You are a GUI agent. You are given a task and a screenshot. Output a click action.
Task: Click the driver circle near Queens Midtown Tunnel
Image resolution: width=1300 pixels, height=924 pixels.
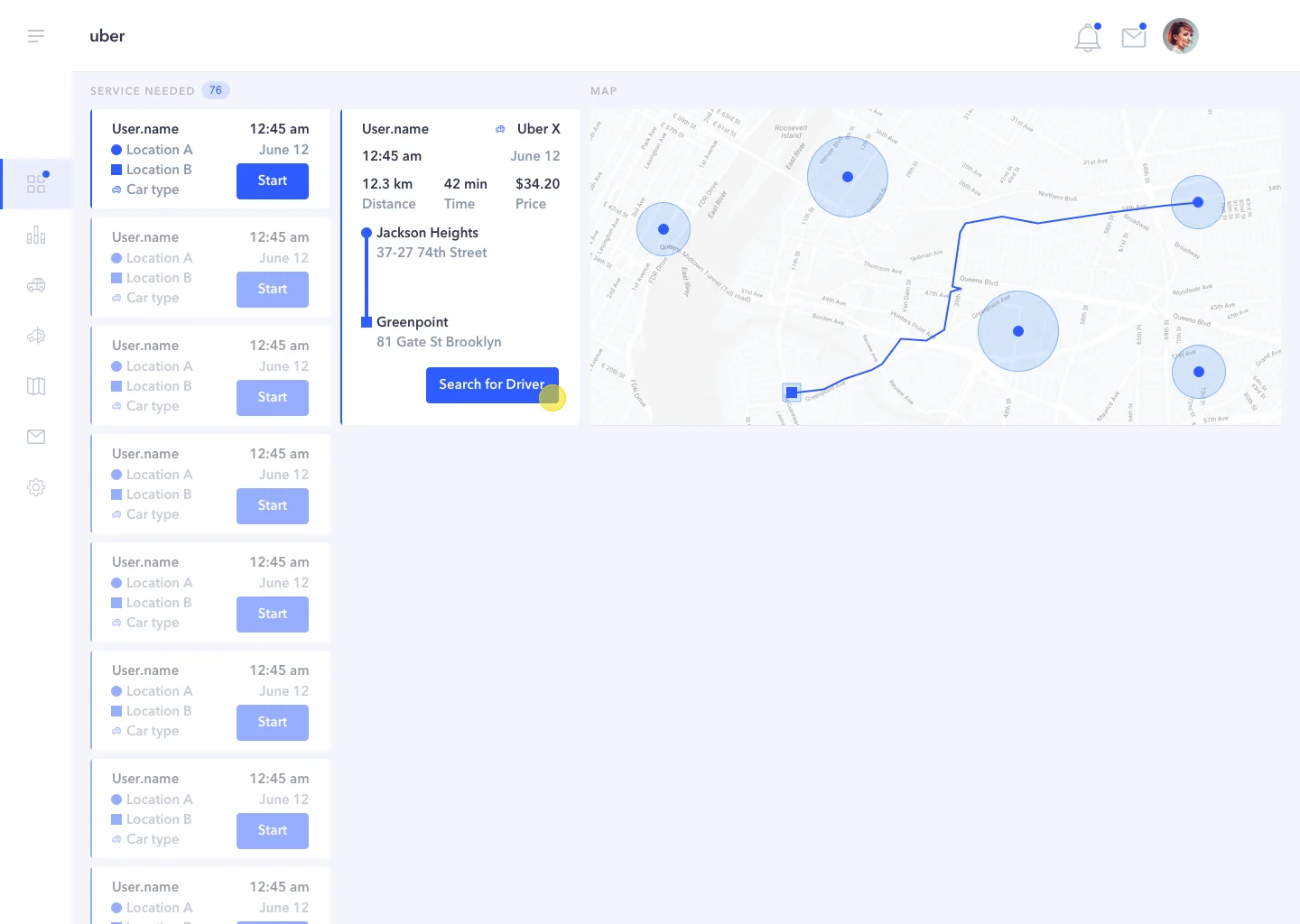pos(664,229)
